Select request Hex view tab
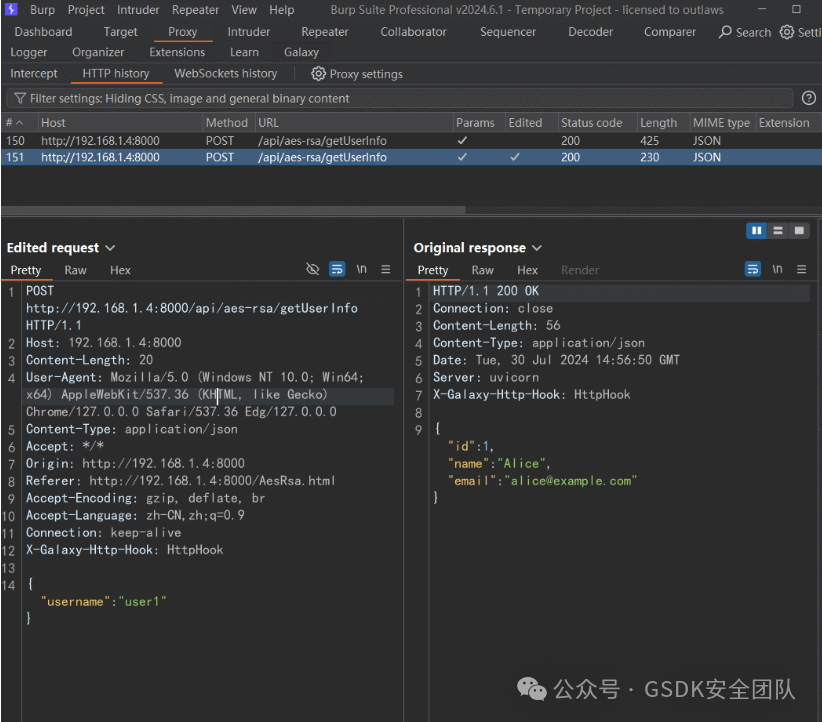This screenshot has width=822, height=722. [120, 270]
